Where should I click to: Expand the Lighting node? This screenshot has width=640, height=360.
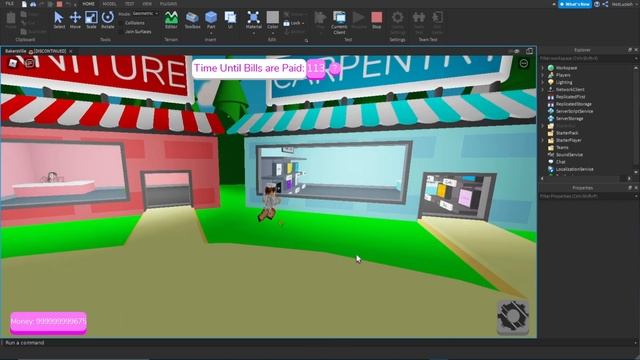[543, 82]
